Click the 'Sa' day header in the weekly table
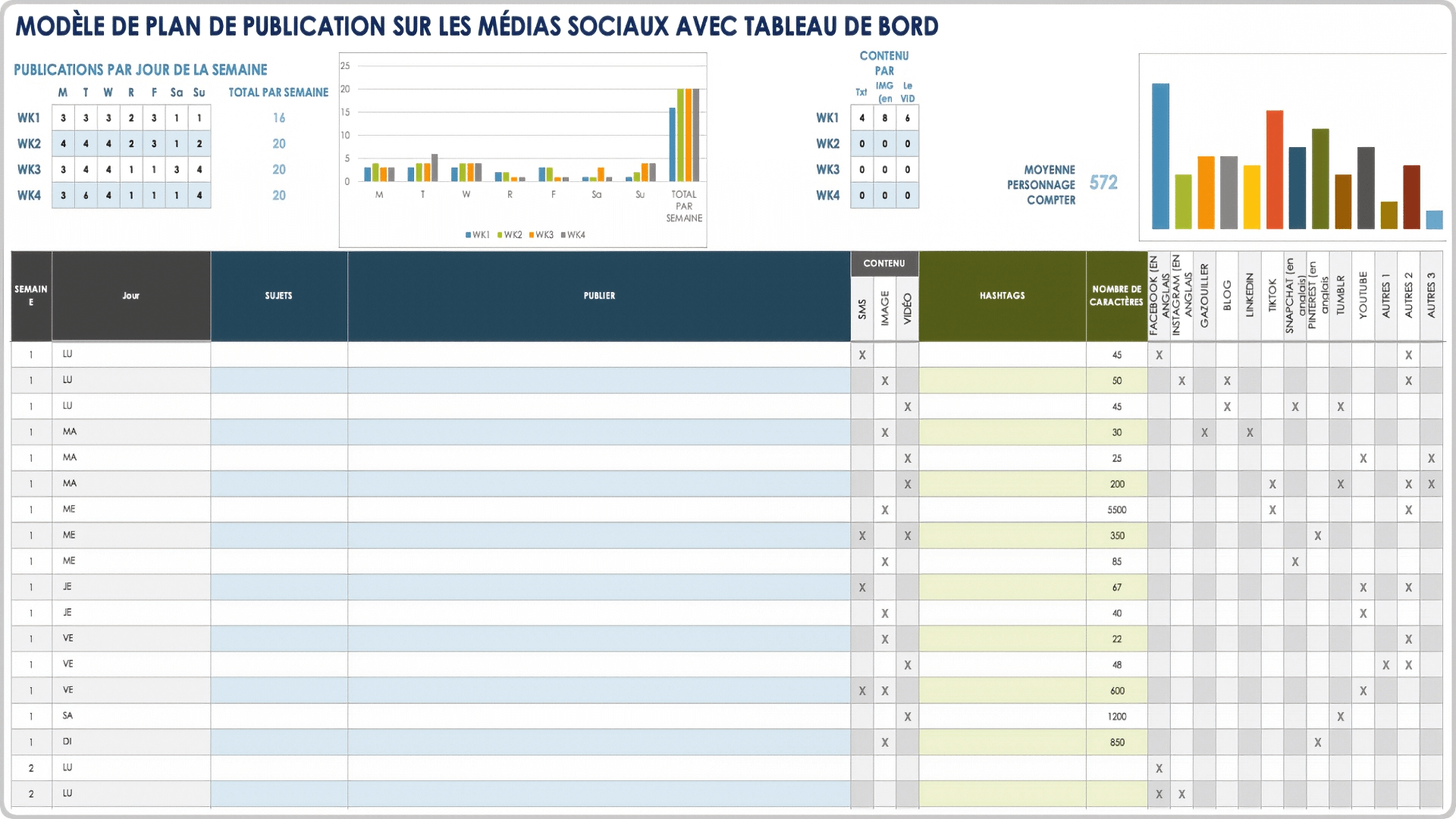 point(177,93)
